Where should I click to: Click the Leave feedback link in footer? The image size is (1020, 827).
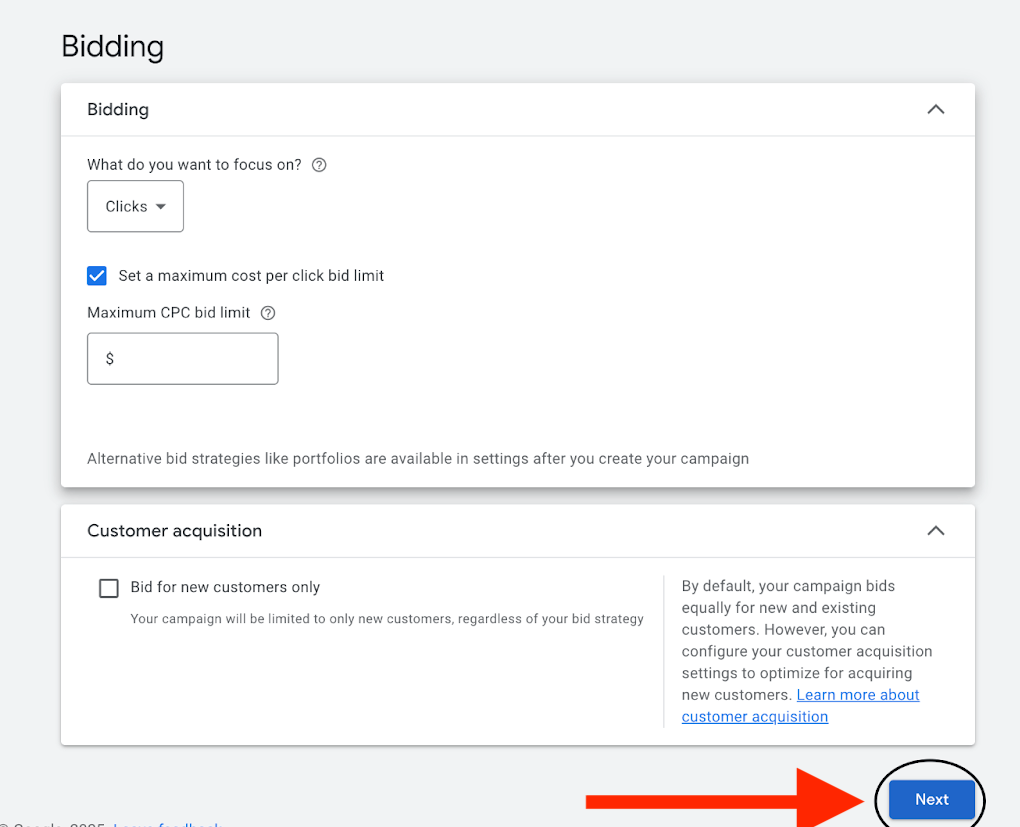tap(167, 823)
